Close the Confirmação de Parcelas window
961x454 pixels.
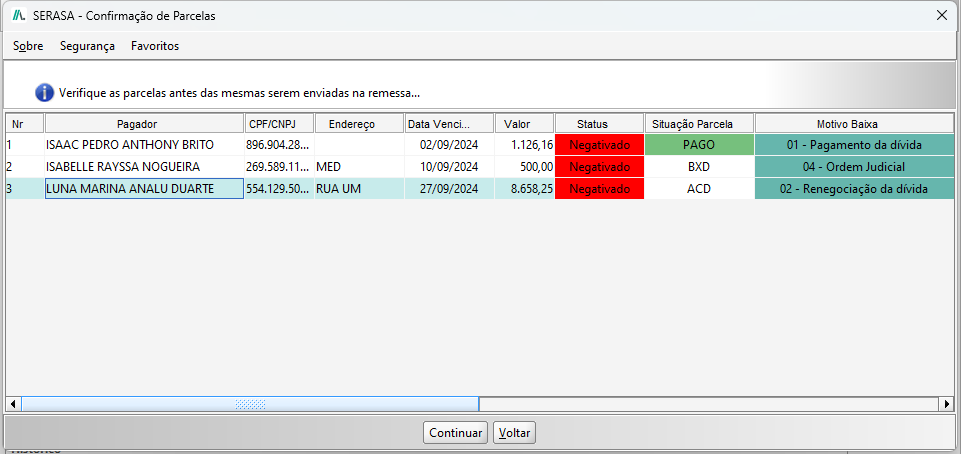coord(941,16)
